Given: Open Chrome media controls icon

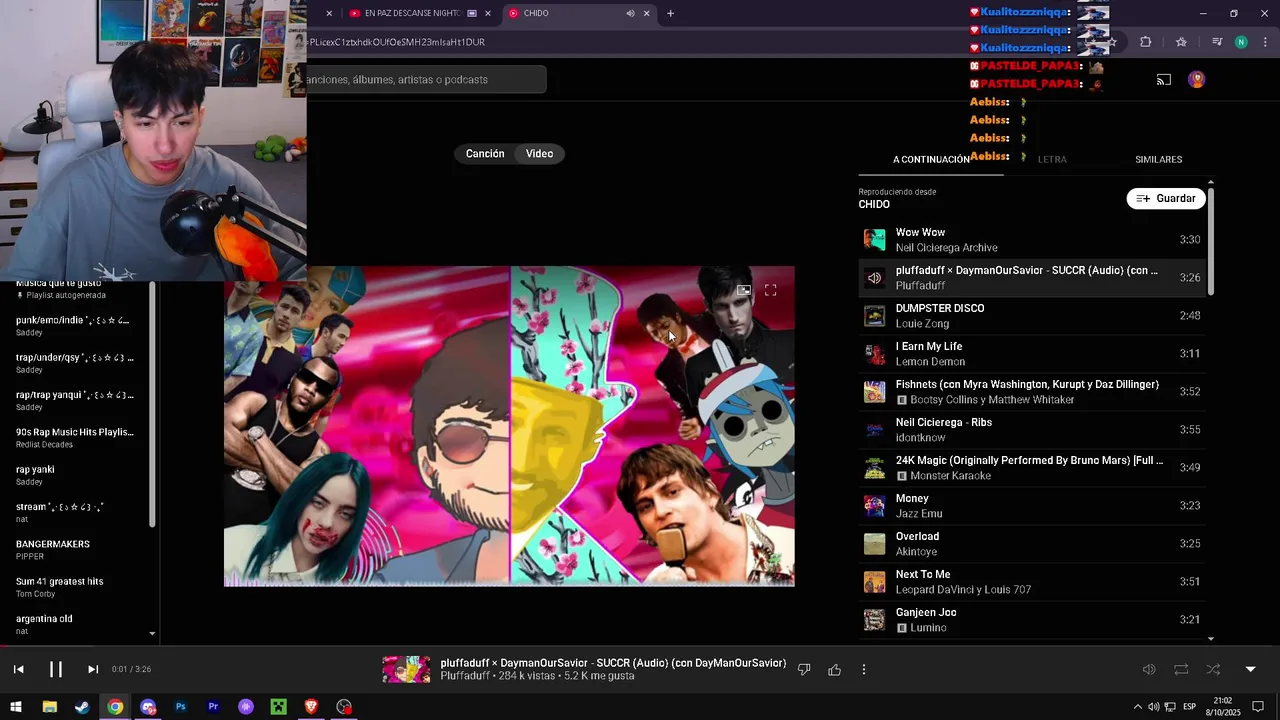Looking at the screenshot, I should [1216, 42].
